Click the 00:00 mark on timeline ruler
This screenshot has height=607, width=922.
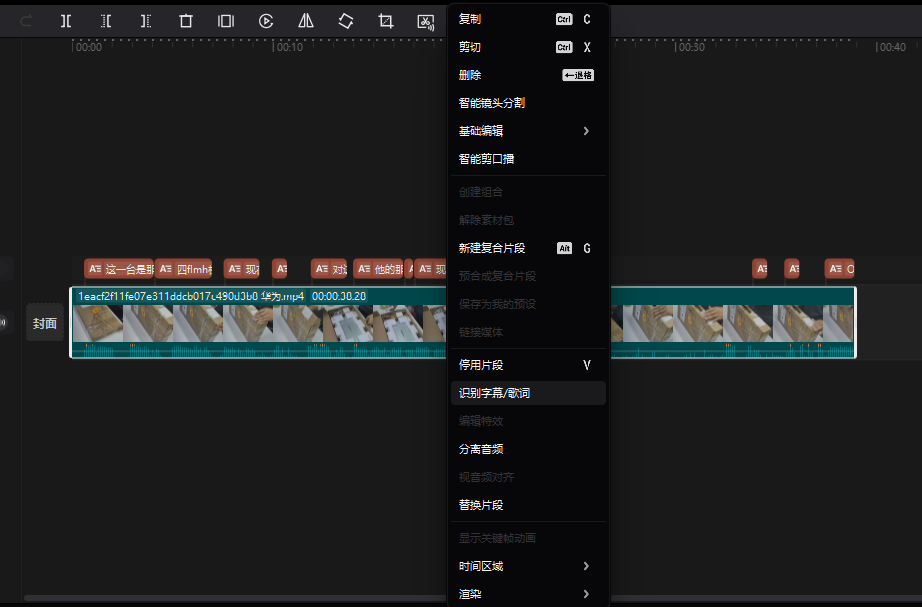click(88, 47)
